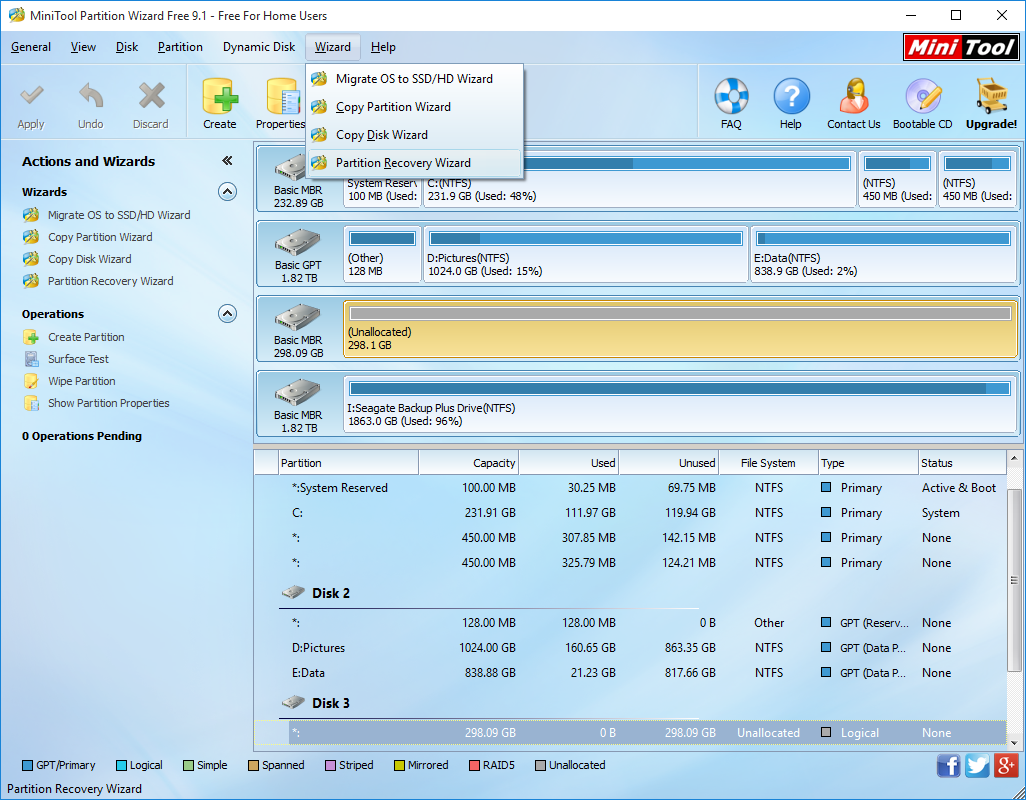Select the System Reserved partition row

click(x=630, y=488)
